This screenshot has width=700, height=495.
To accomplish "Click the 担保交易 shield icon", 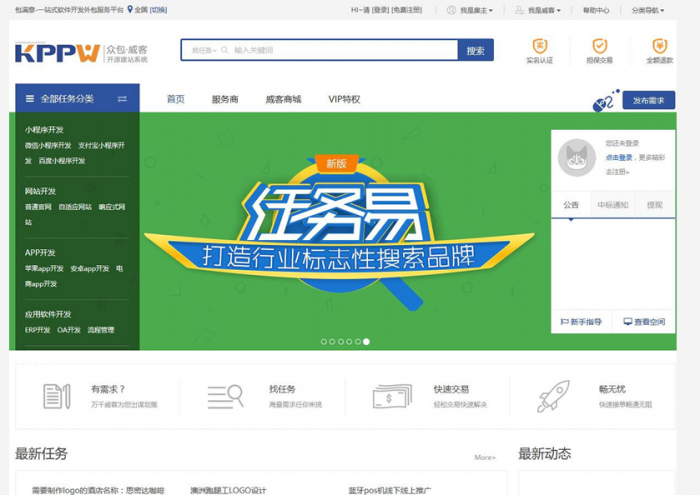I will (x=599, y=46).
